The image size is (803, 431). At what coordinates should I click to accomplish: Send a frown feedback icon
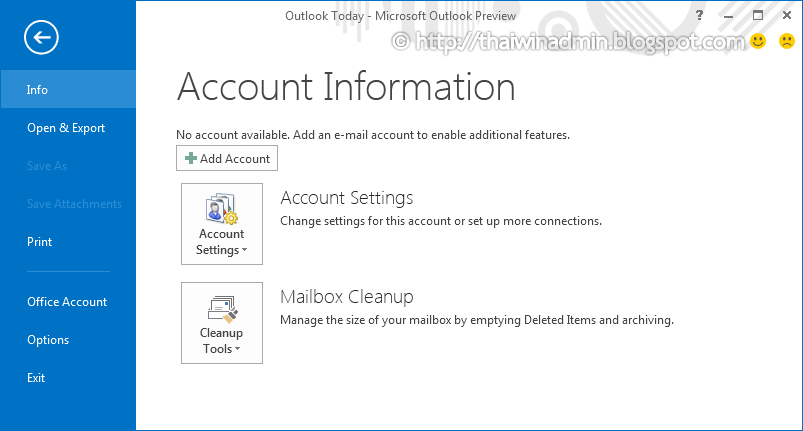coord(787,40)
